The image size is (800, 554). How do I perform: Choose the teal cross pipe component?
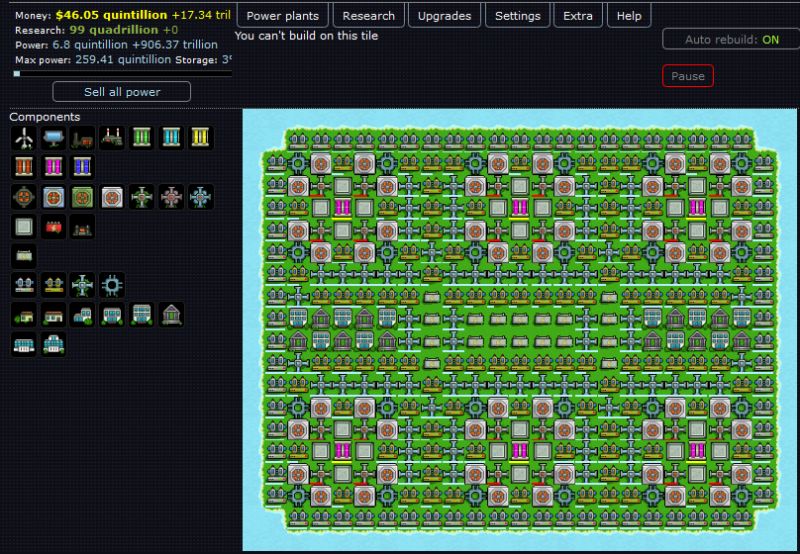pos(82,285)
